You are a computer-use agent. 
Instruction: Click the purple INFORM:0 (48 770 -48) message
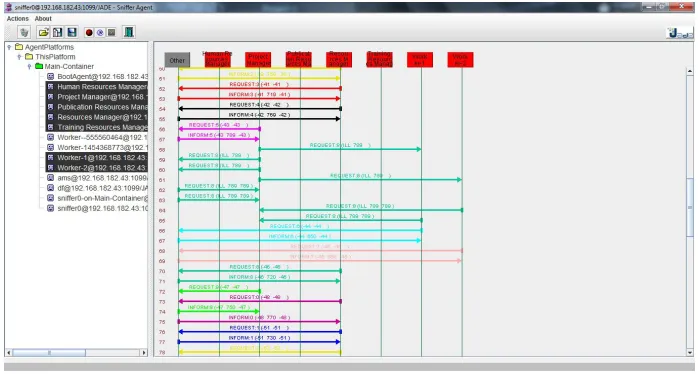[260, 321]
